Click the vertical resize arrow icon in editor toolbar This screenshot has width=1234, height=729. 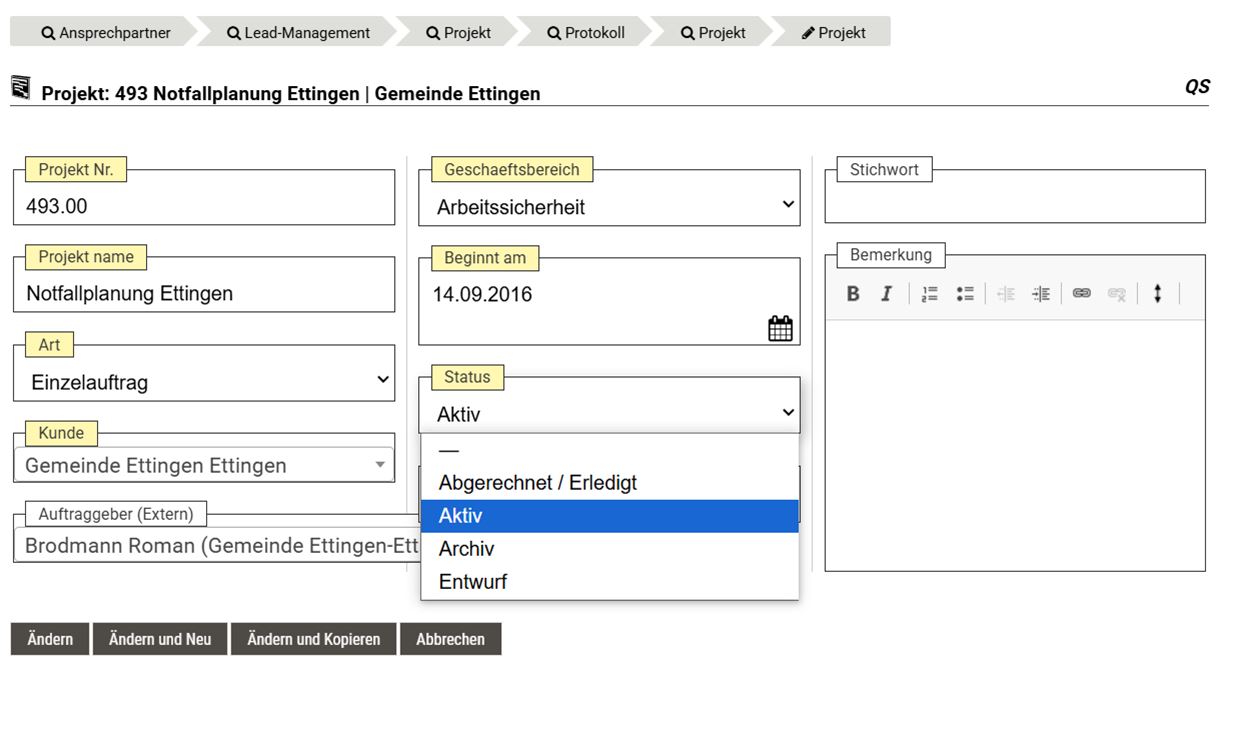point(1158,294)
